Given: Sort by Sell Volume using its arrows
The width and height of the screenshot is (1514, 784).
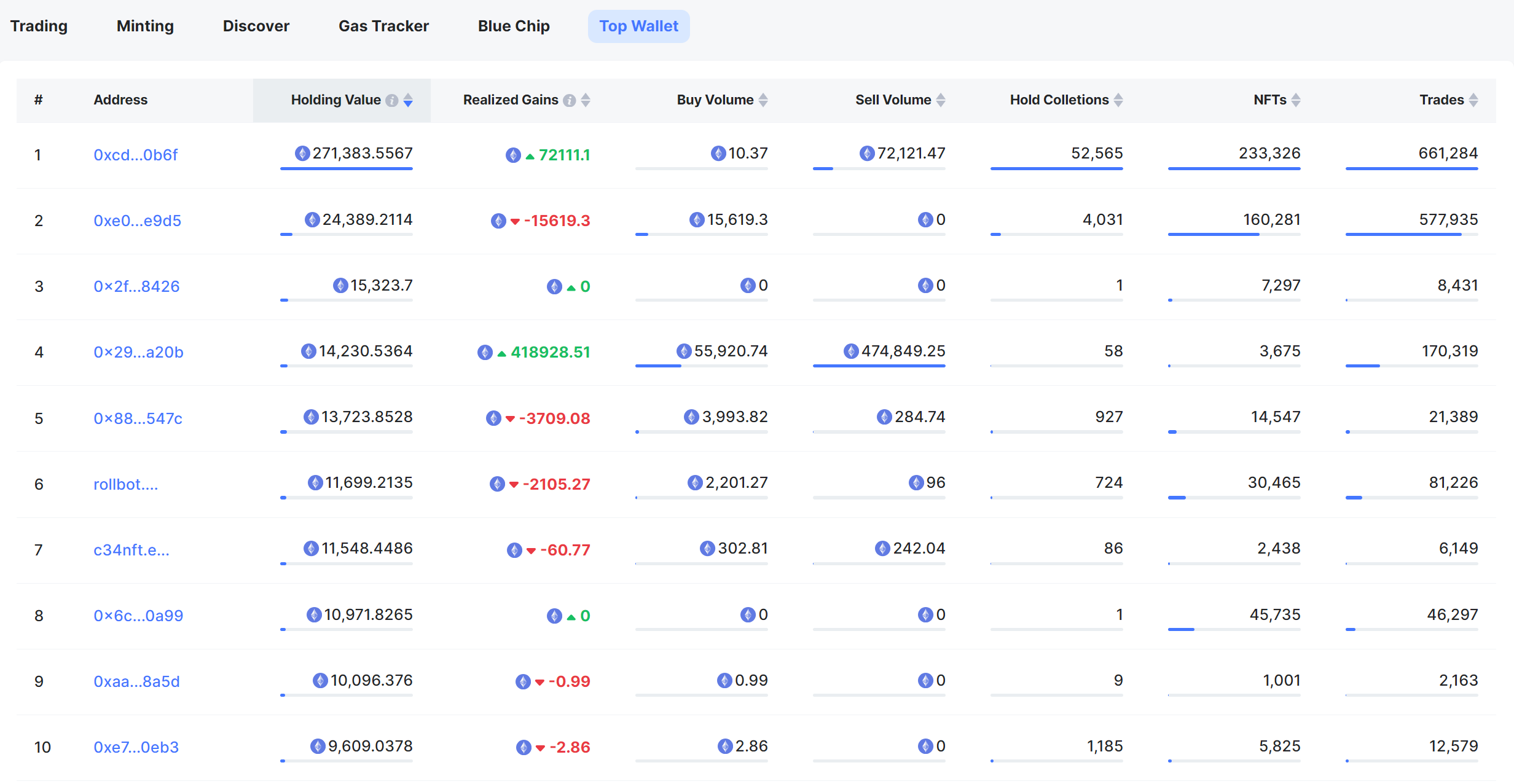Looking at the screenshot, I should click(x=941, y=100).
